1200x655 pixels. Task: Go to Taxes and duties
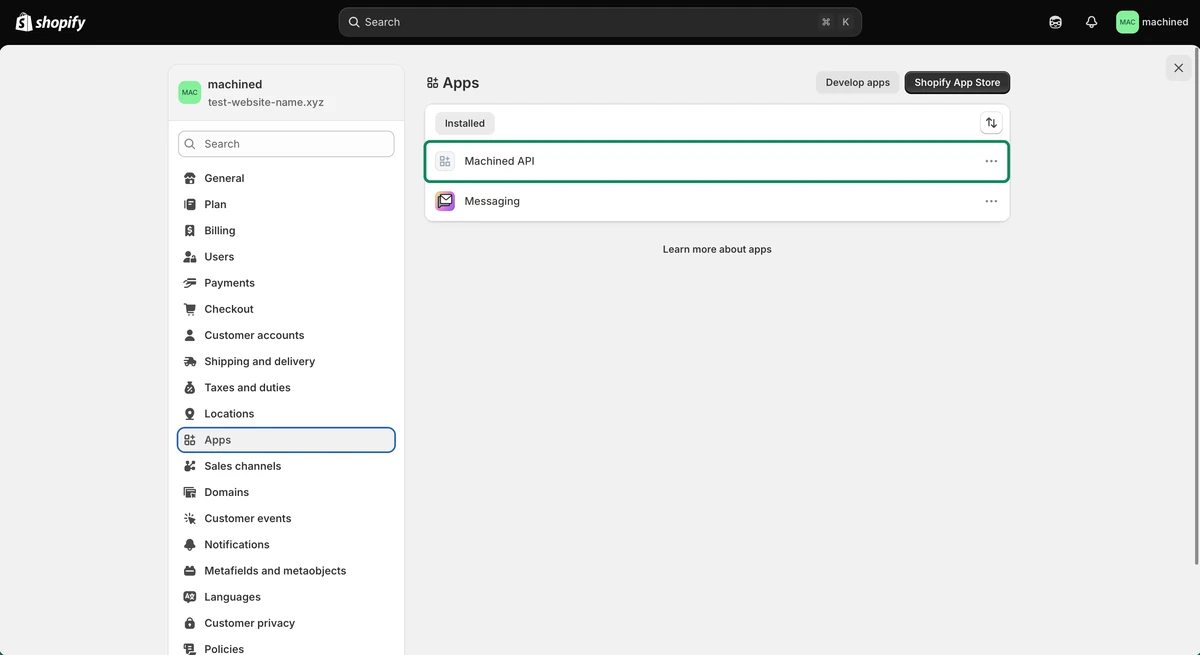(x=286, y=387)
